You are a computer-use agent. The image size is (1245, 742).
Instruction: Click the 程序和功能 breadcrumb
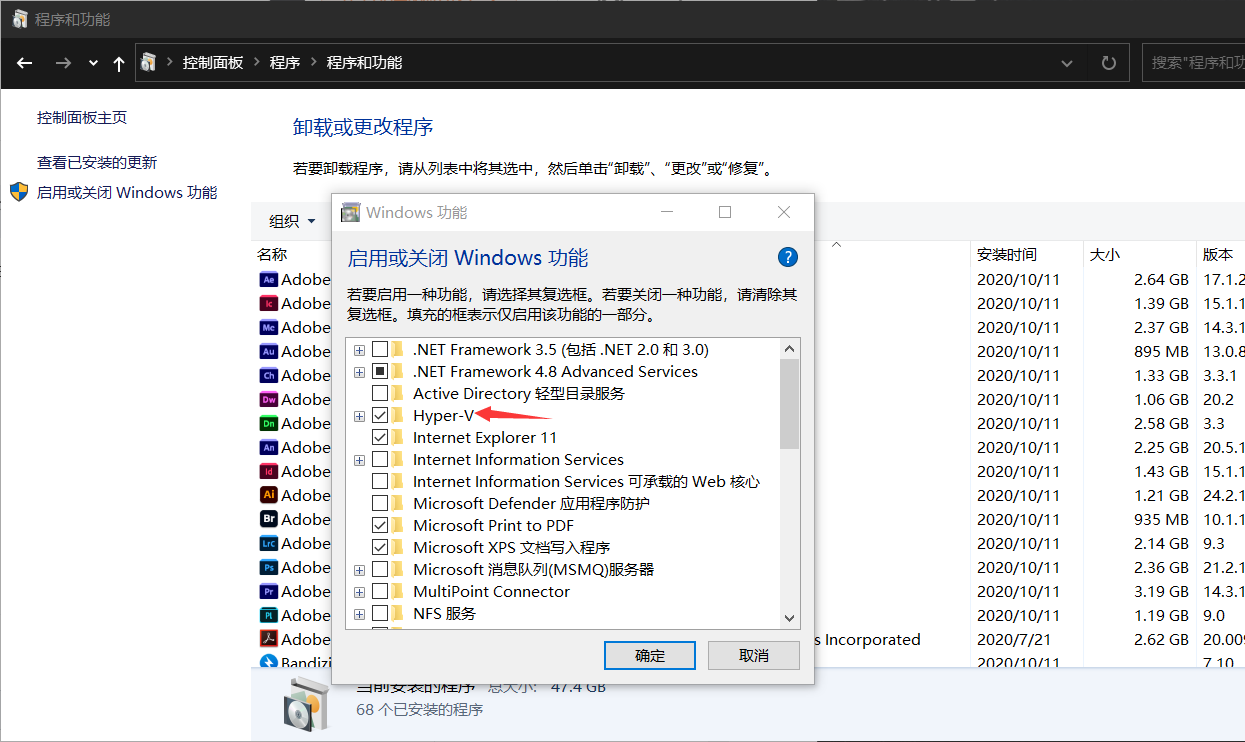(364, 62)
